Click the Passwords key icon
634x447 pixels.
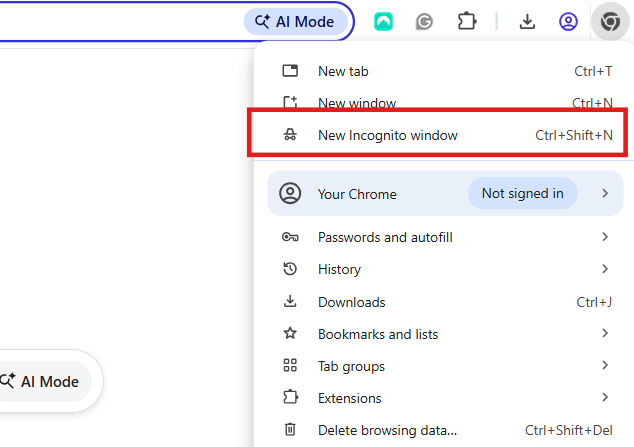pyautogui.click(x=290, y=237)
